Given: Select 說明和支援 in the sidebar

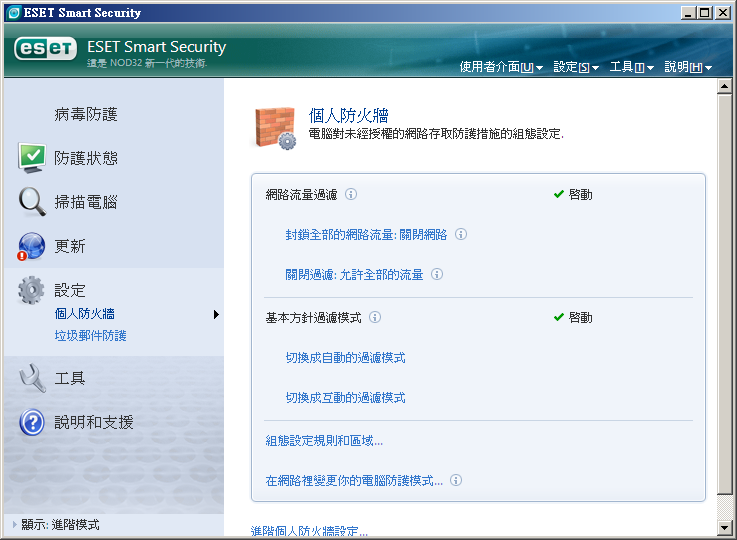Looking at the screenshot, I should point(94,422).
